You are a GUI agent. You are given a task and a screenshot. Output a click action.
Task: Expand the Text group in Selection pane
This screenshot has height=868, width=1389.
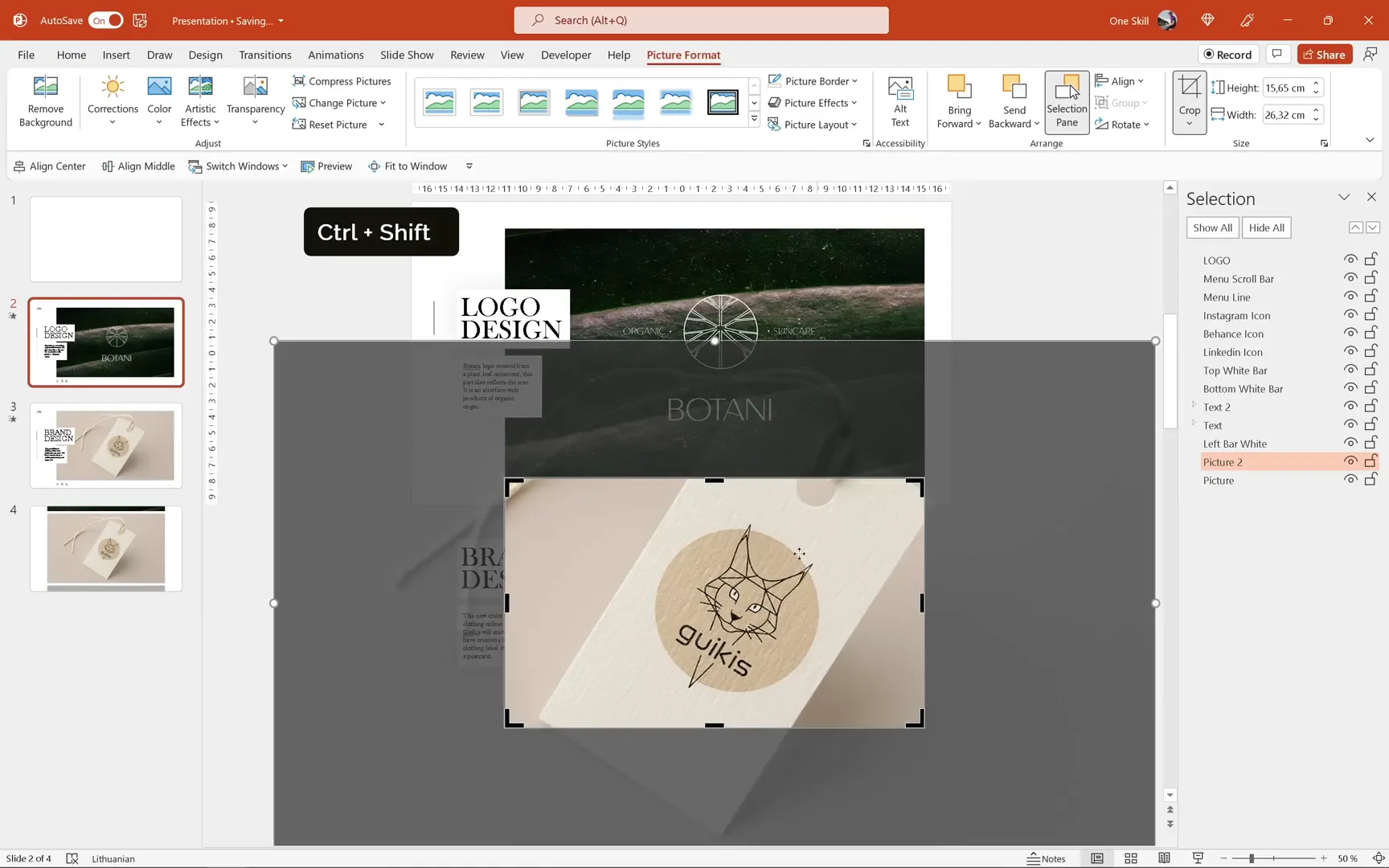pos(1194,424)
